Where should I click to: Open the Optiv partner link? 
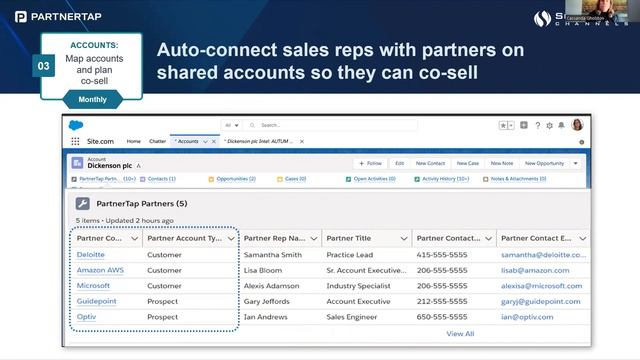point(86,317)
